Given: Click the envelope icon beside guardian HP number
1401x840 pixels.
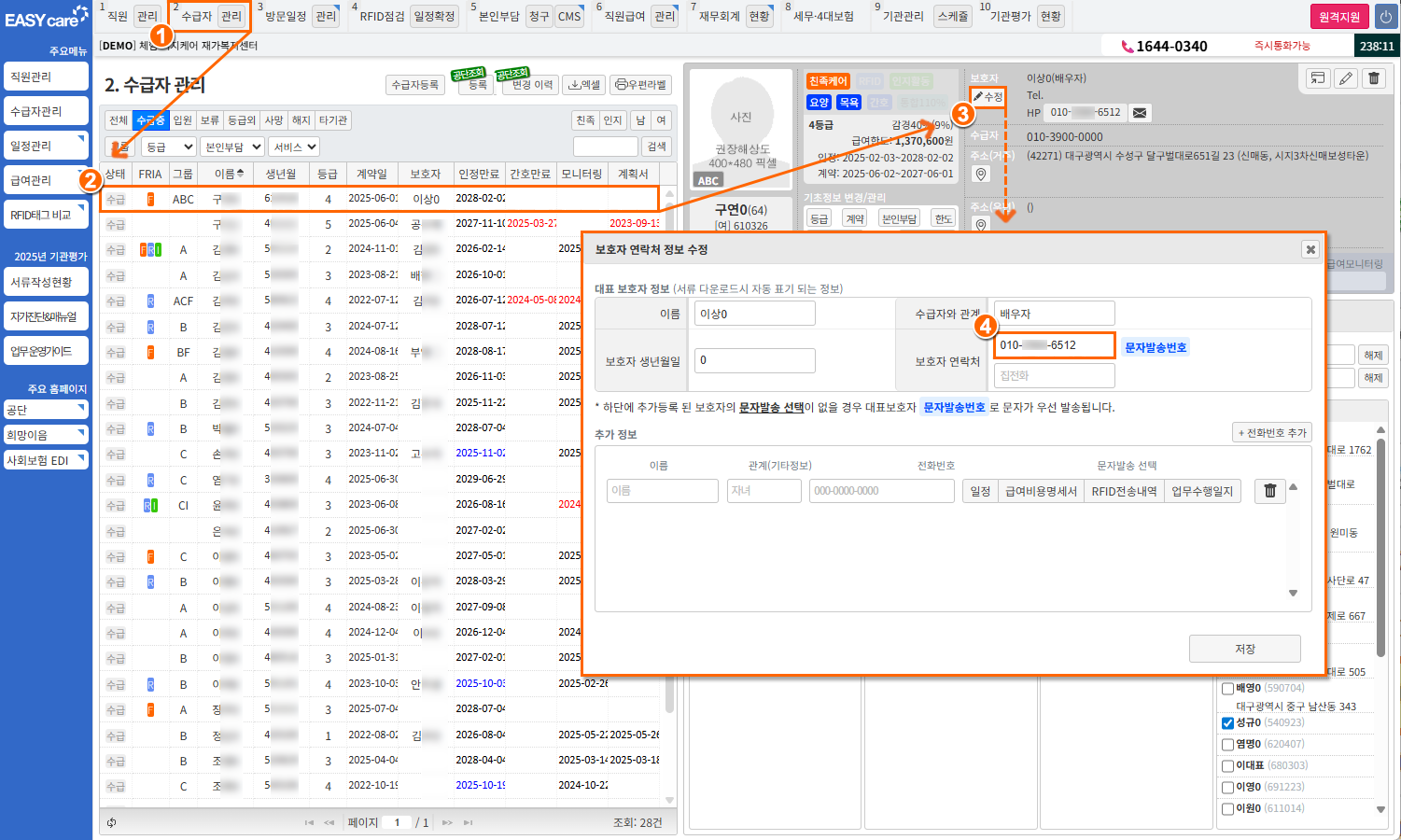Looking at the screenshot, I should coord(1140,113).
